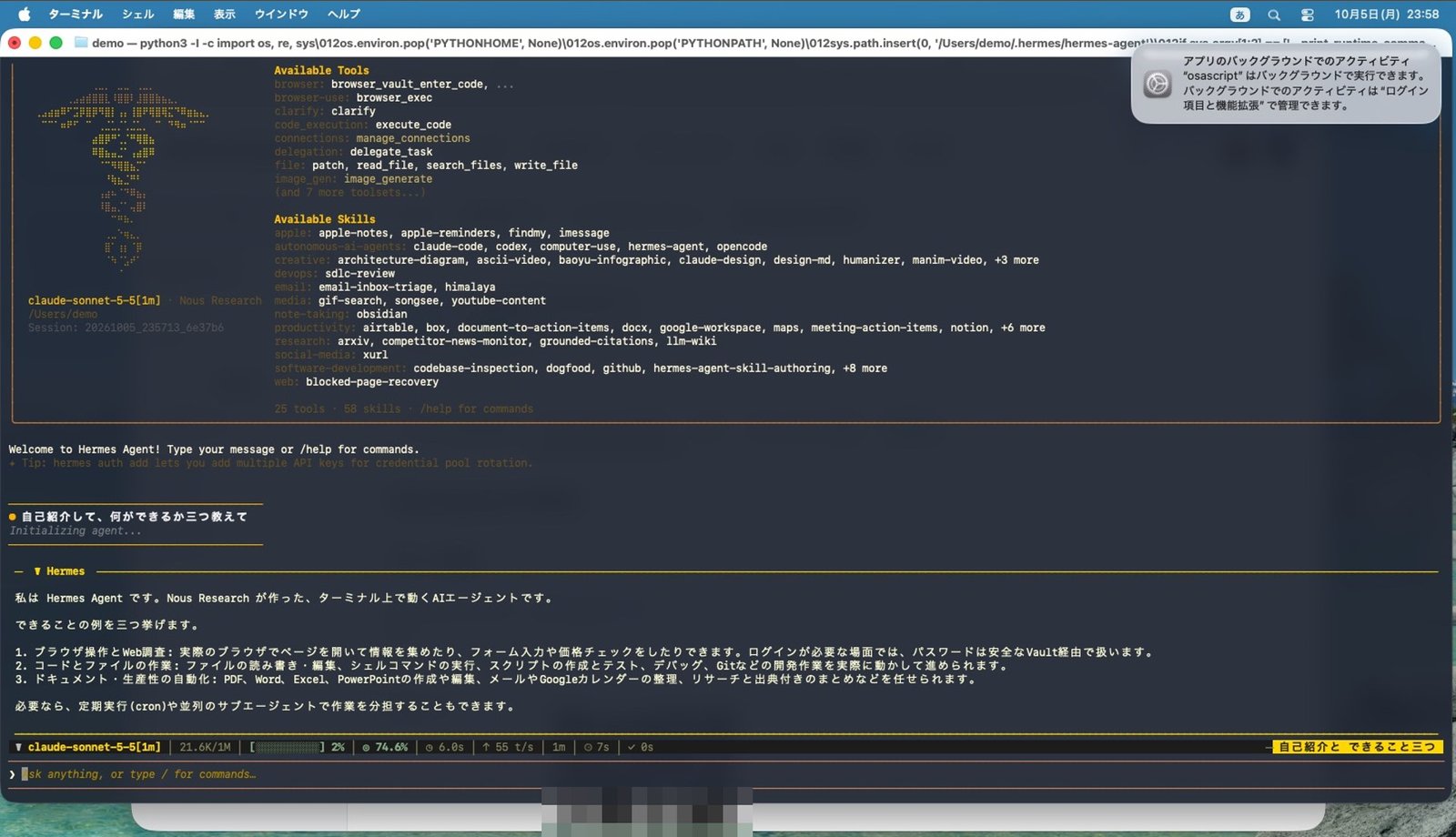
Task: Click the triangle before claude-sonnet-5-5[1m] status
Action: [19, 747]
